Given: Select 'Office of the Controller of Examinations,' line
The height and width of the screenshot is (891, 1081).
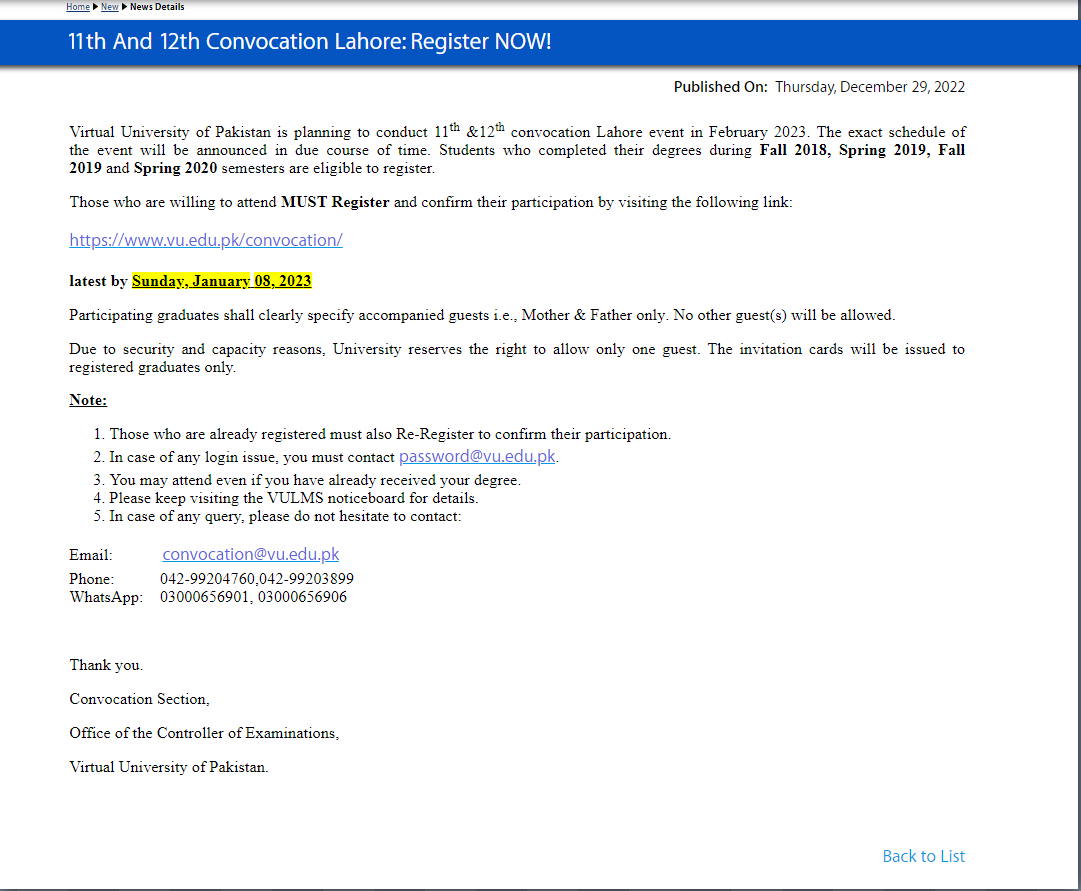Looking at the screenshot, I should 204,733.
